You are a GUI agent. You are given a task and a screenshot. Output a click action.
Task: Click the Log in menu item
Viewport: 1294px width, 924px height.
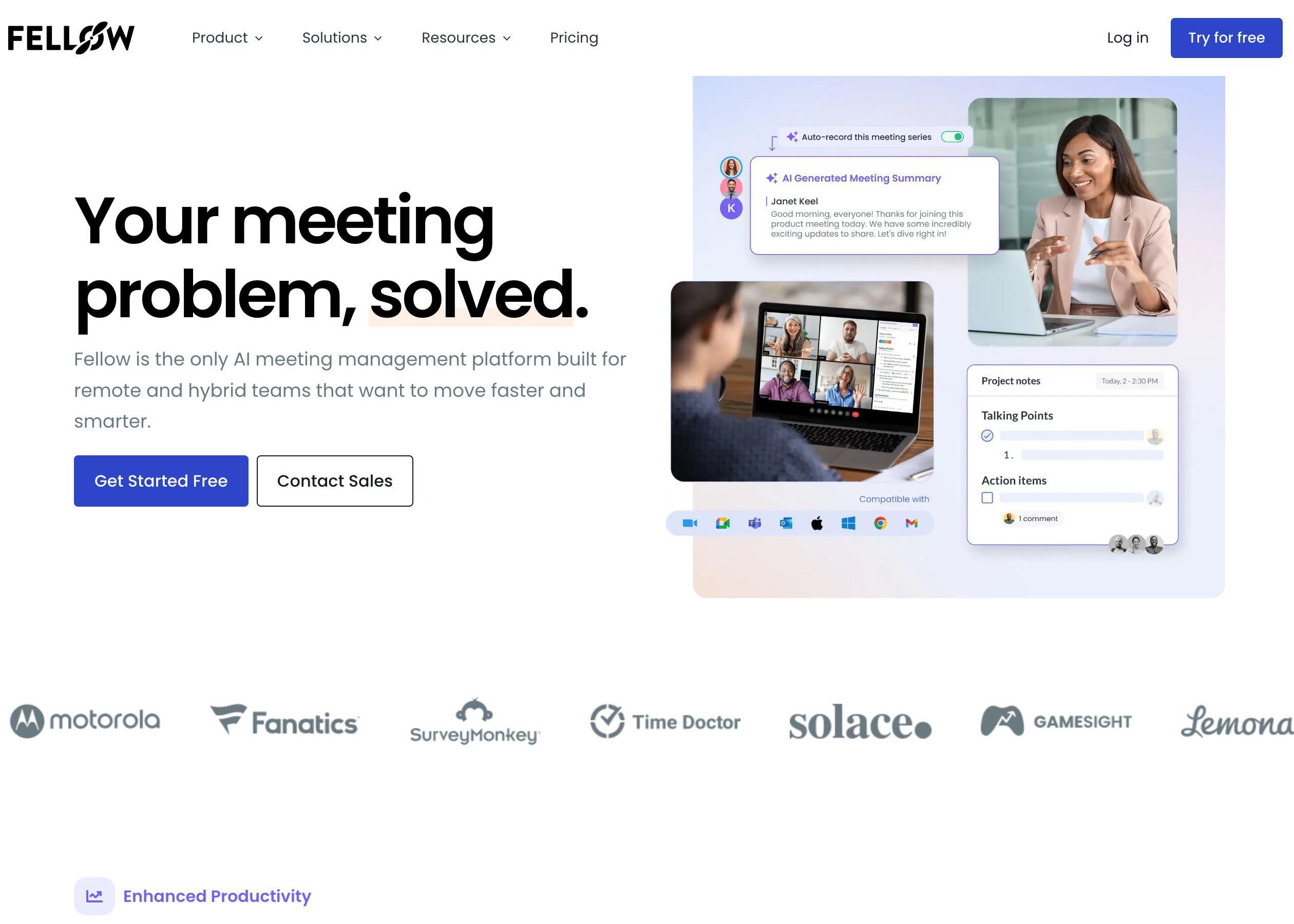click(x=1127, y=37)
